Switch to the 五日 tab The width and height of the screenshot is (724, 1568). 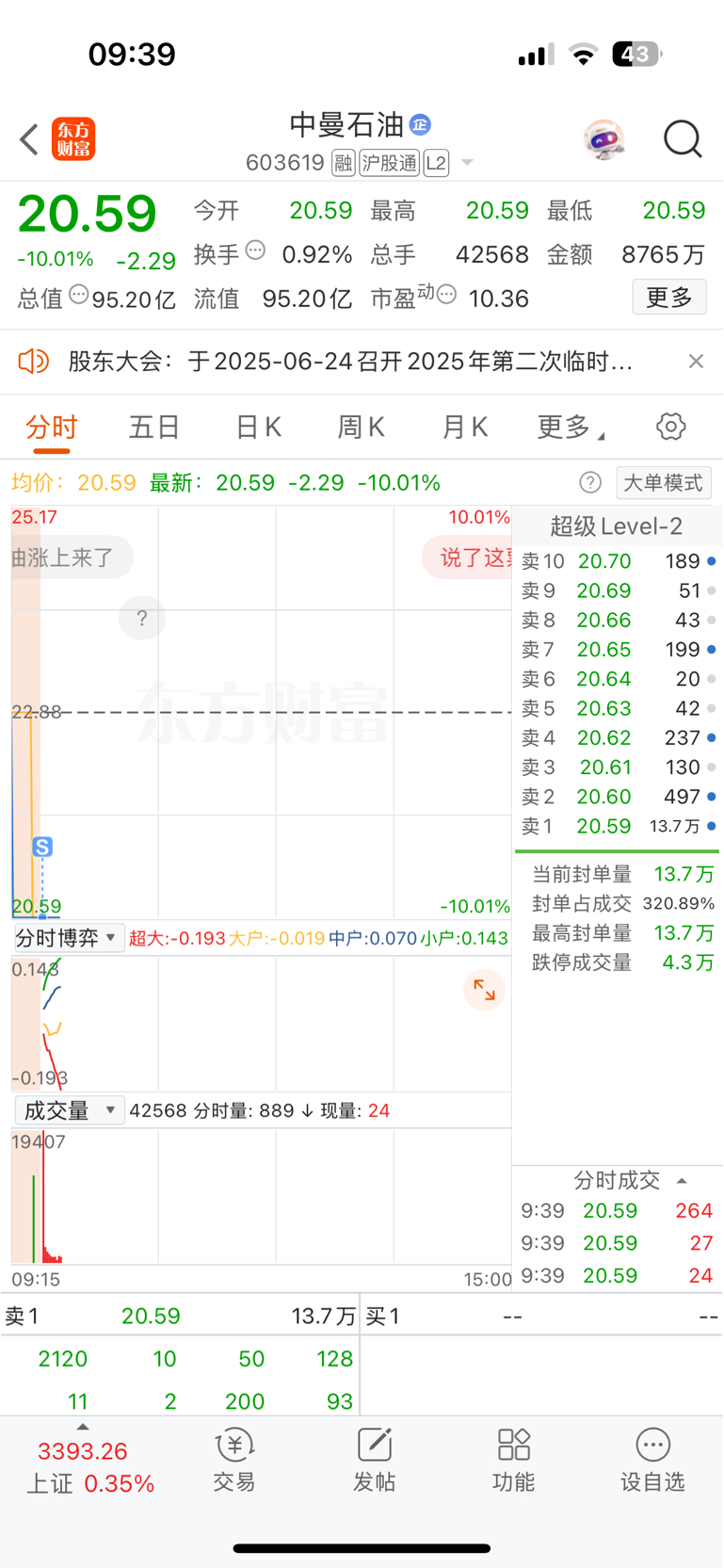click(154, 428)
